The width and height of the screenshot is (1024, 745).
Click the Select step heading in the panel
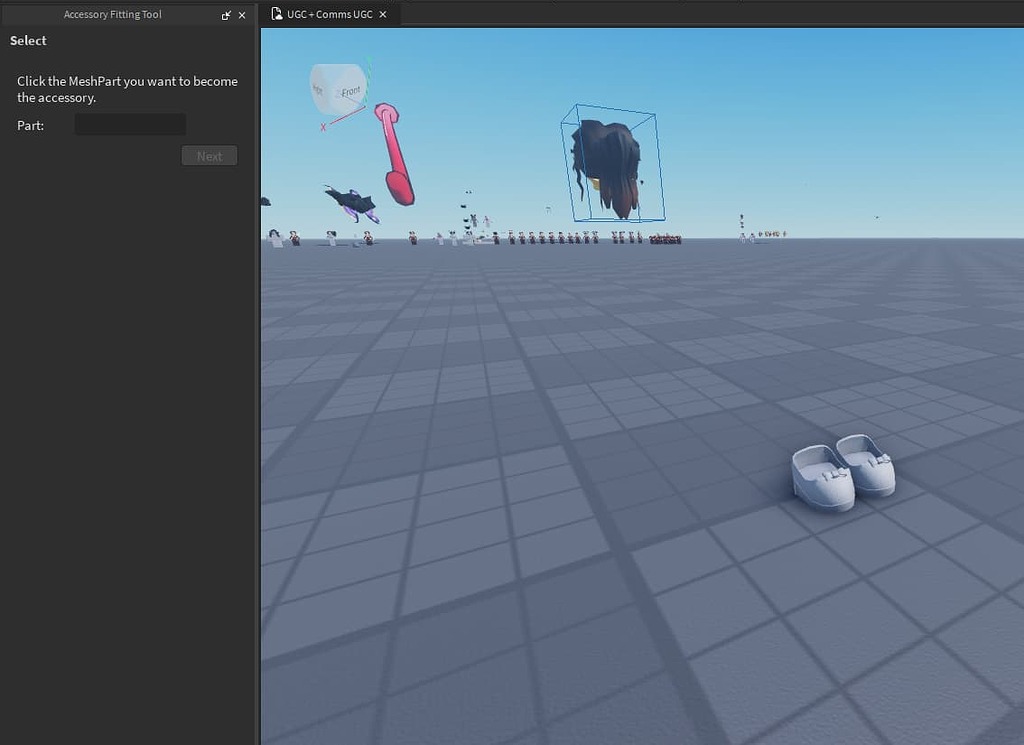[27, 40]
